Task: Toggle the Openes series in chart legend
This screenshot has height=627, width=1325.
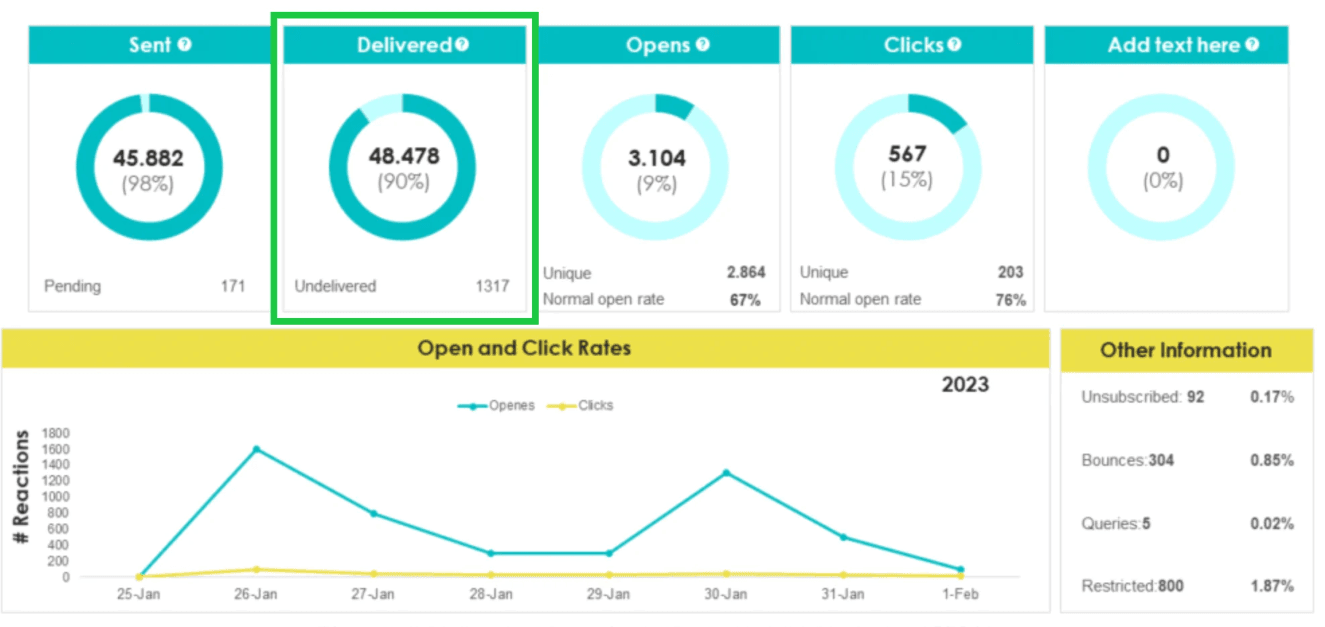Action: click(497, 406)
